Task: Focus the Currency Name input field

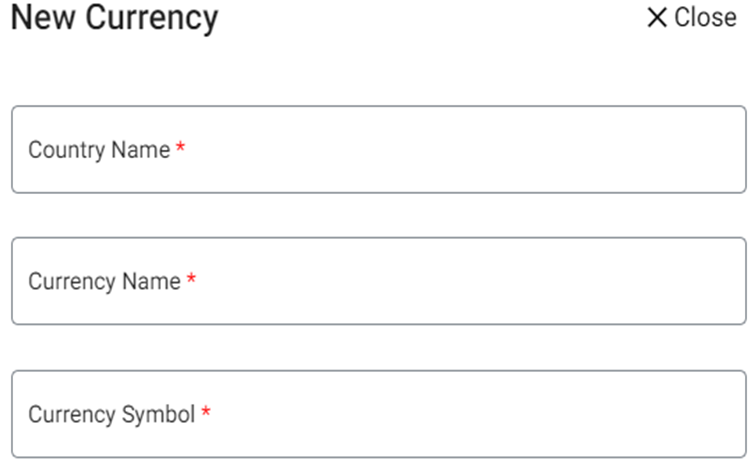Action: pos(378,281)
